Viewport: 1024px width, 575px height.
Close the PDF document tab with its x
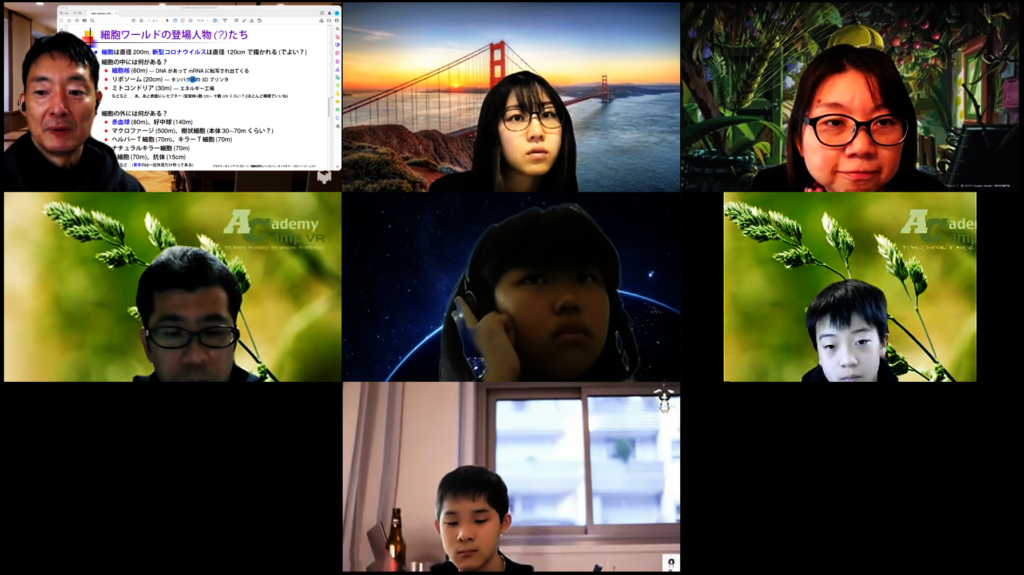(x=116, y=13)
